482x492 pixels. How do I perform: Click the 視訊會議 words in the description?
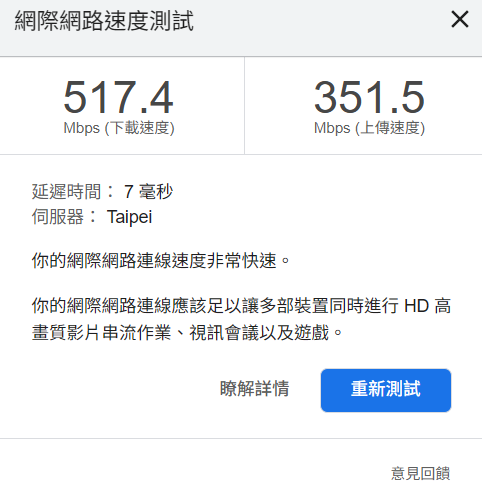(x=224, y=333)
